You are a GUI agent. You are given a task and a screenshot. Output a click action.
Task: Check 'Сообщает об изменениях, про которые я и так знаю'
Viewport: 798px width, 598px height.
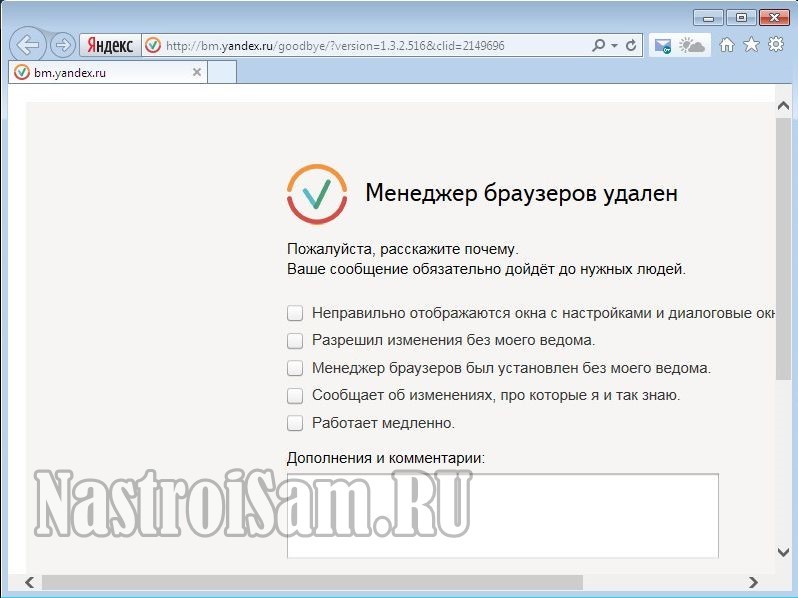click(x=295, y=395)
